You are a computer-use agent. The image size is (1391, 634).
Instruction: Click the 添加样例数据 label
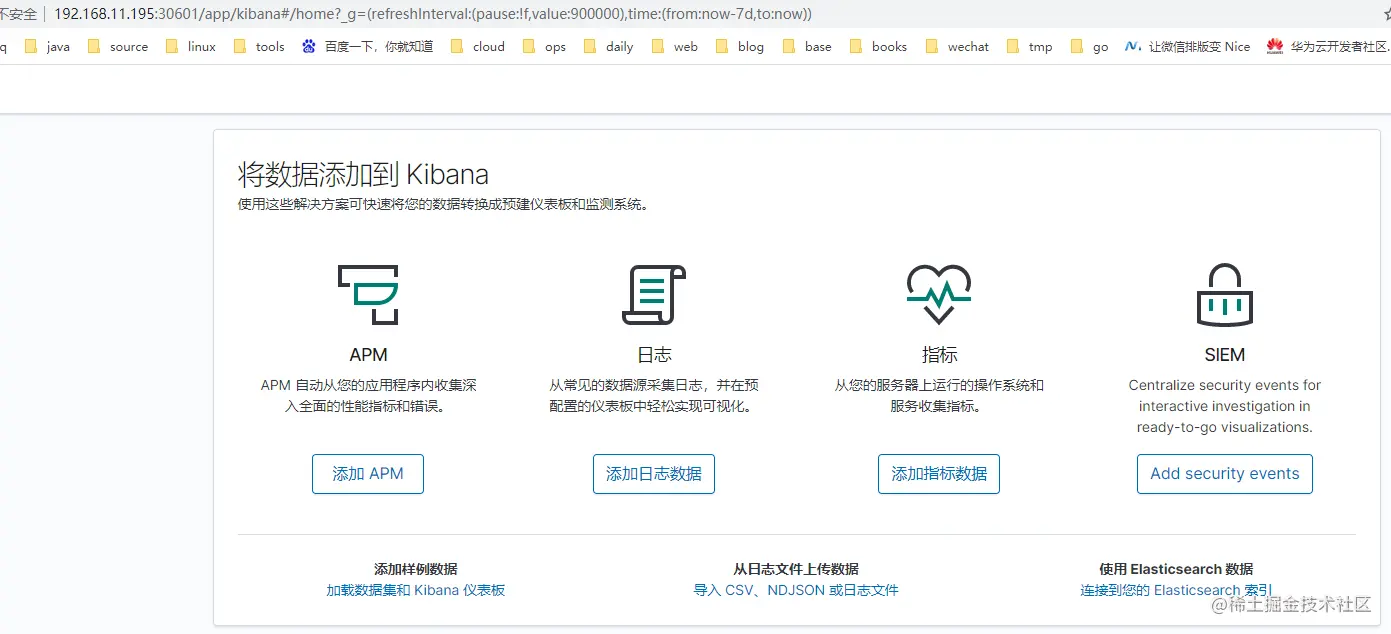(x=416, y=569)
